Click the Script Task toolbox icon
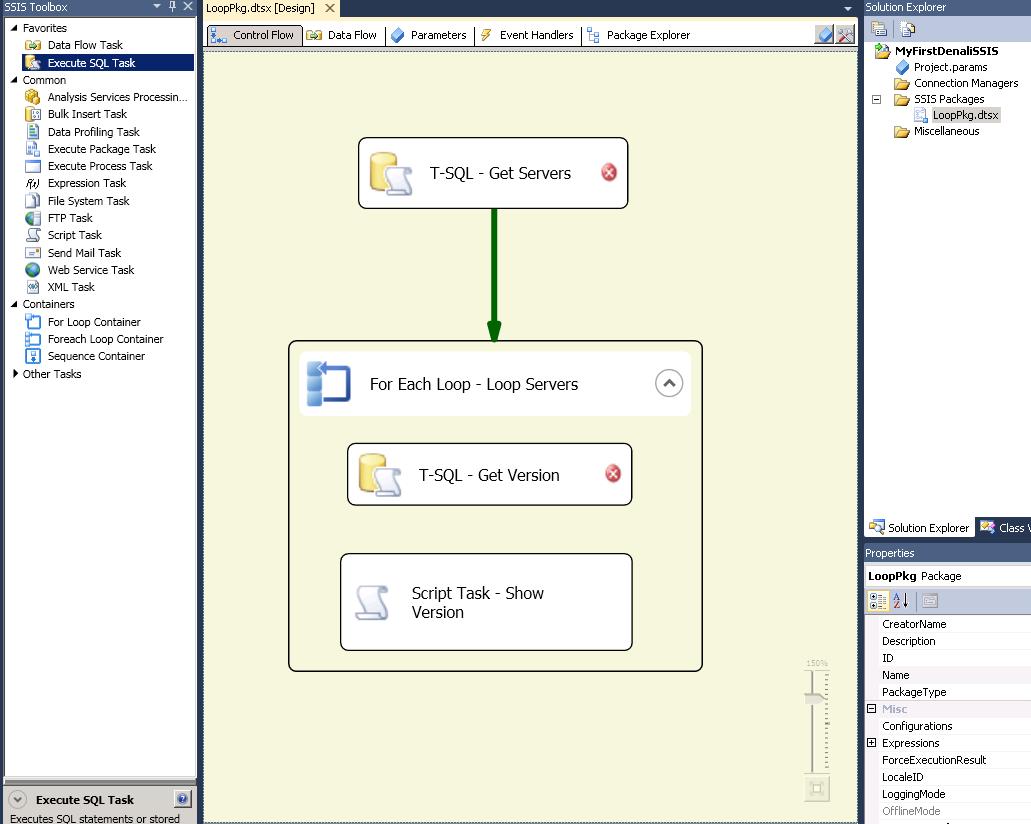Image resolution: width=1031 pixels, height=824 pixels. coord(33,235)
